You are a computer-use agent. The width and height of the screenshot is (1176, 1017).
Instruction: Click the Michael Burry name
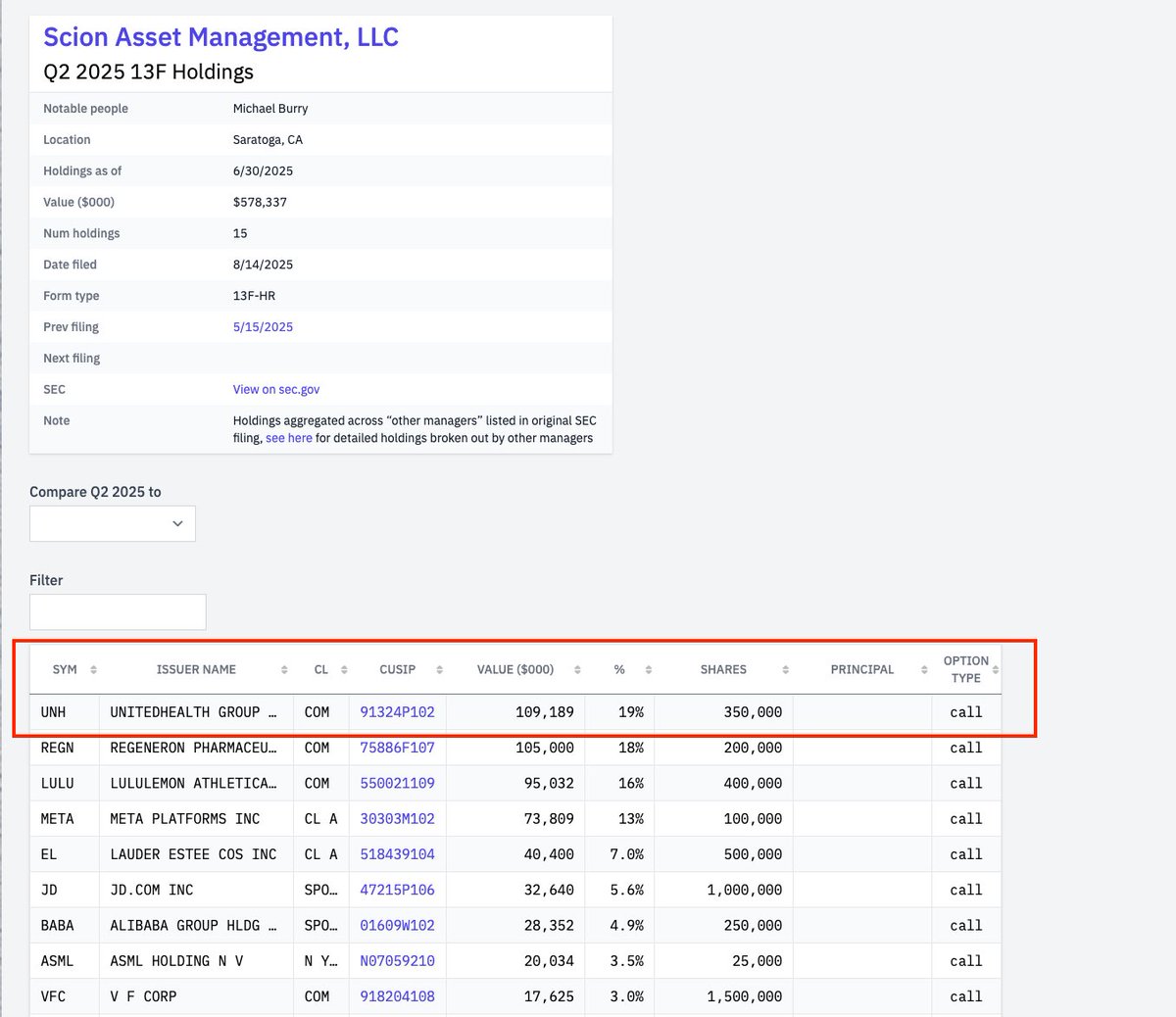pos(270,109)
